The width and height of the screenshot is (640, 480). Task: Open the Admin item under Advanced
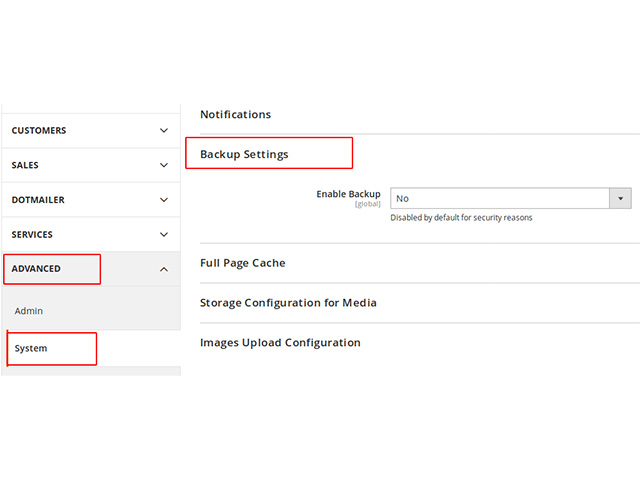click(x=29, y=311)
